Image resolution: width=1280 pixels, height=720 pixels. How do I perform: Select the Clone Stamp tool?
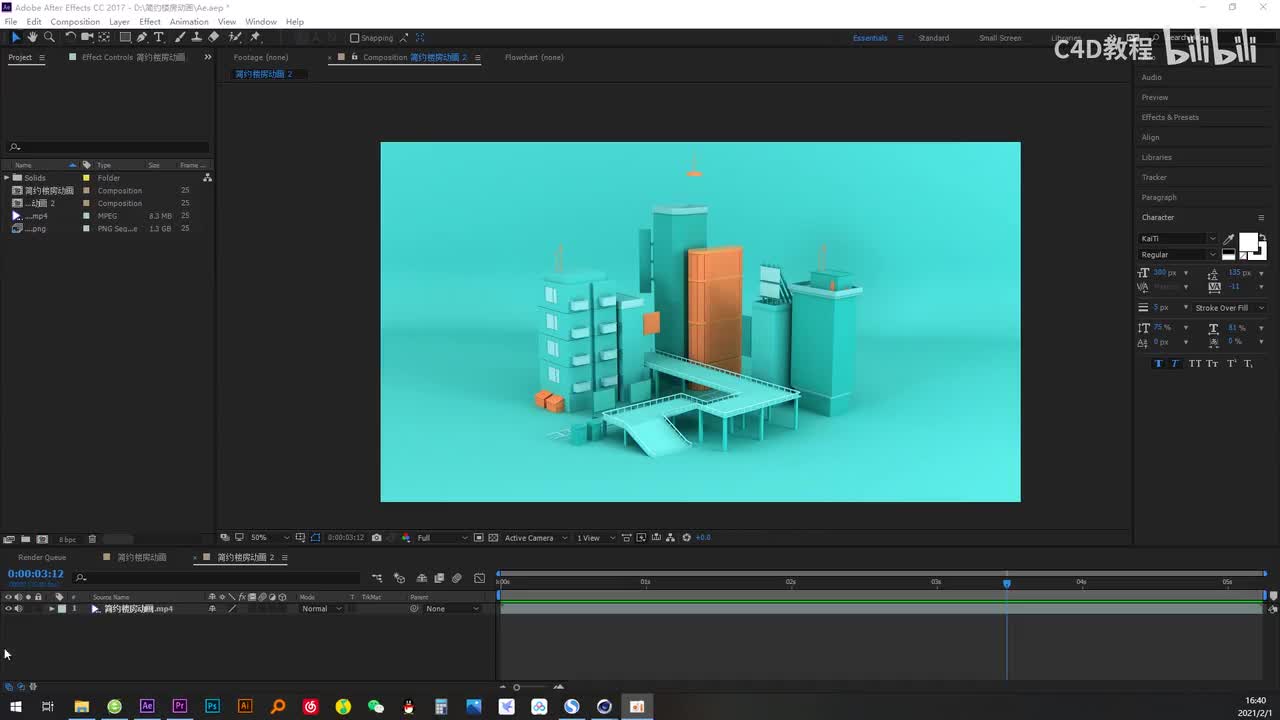(196, 37)
